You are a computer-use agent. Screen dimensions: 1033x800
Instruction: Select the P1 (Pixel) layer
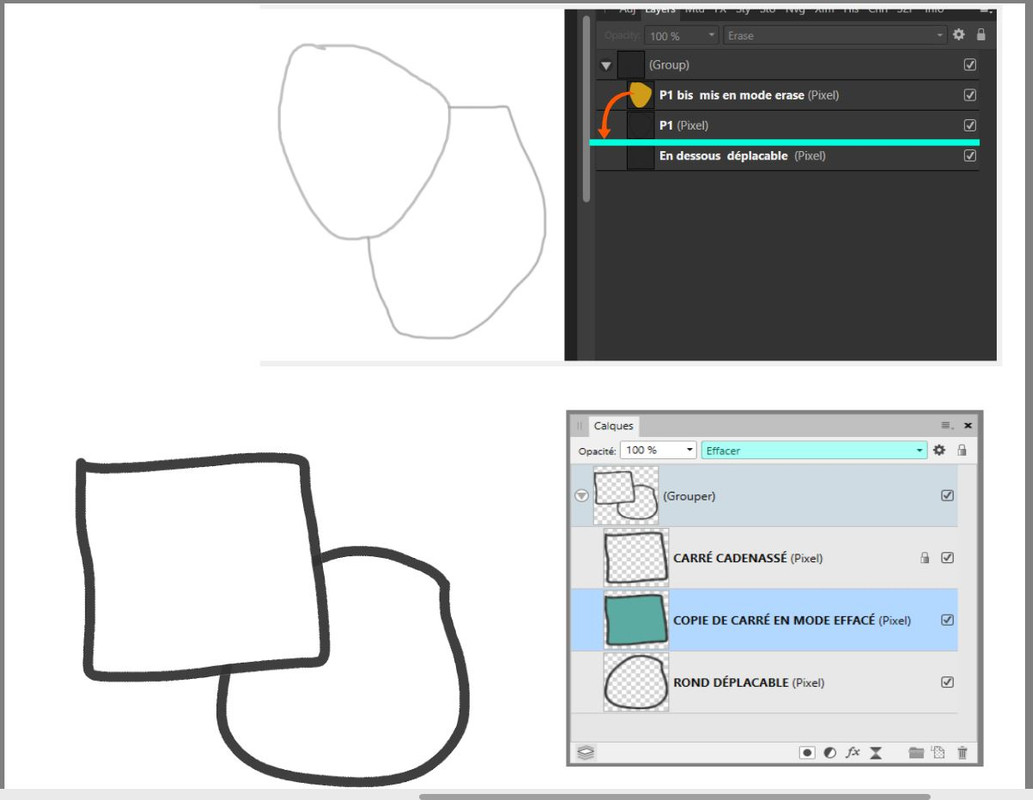[788, 125]
